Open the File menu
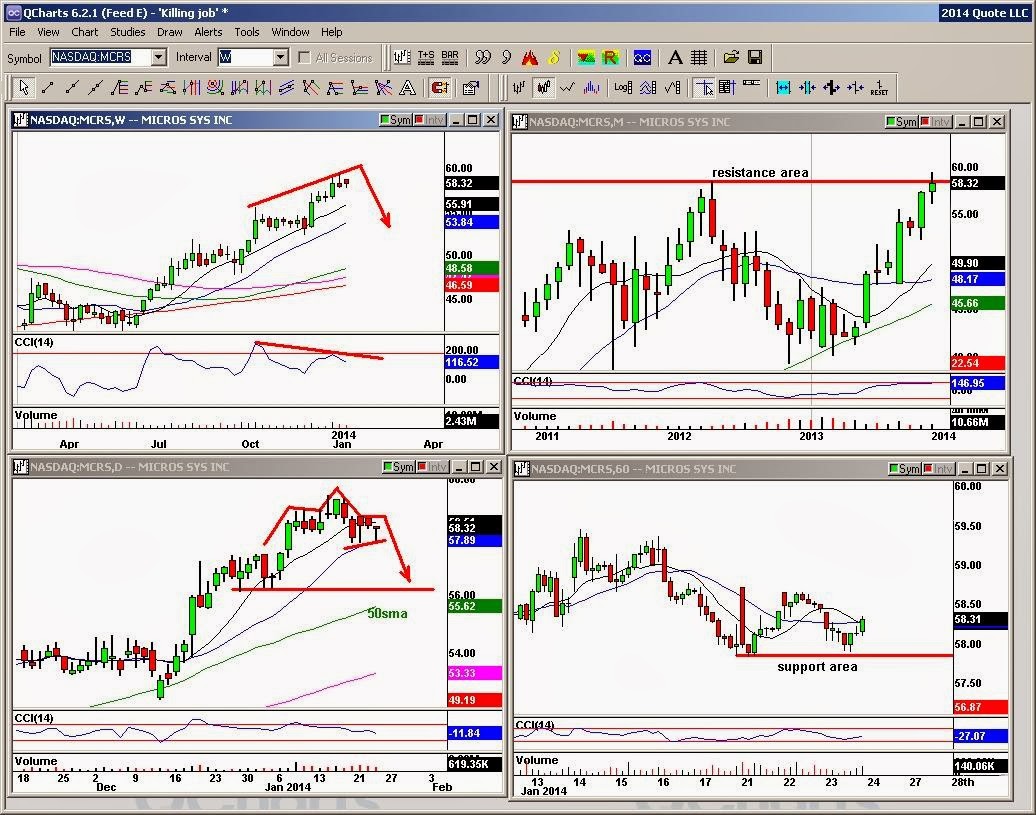Viewport: 1036px width, 815px height. click(x=17, y=32)
